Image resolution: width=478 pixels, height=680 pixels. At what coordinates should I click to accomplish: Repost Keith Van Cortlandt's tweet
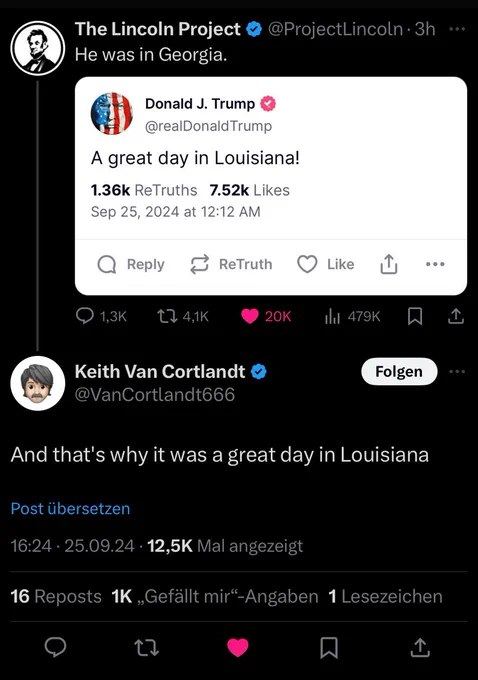pyautogui.click(x=147, y=647)
